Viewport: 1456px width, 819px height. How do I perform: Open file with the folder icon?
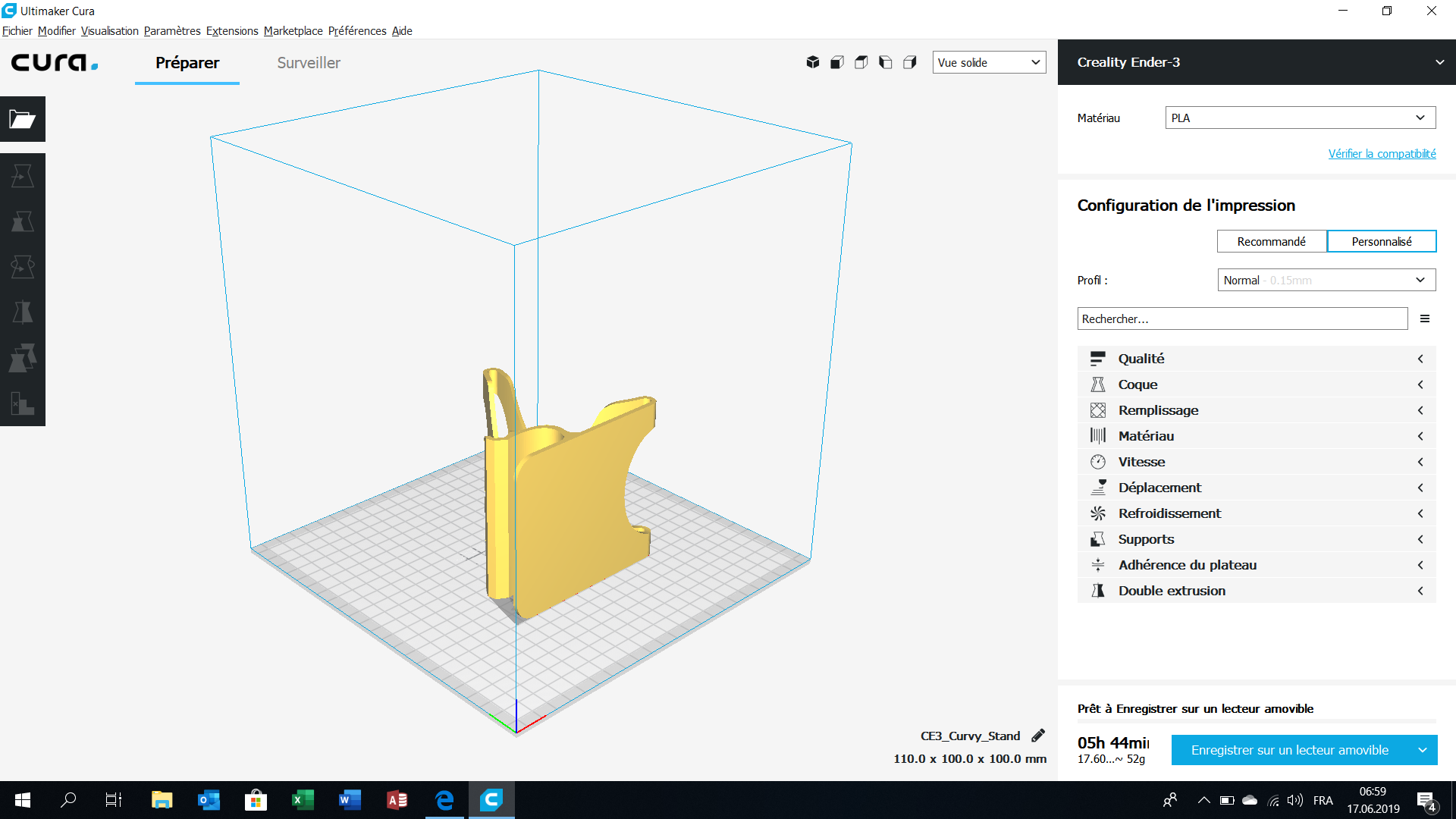click(23, 119)
